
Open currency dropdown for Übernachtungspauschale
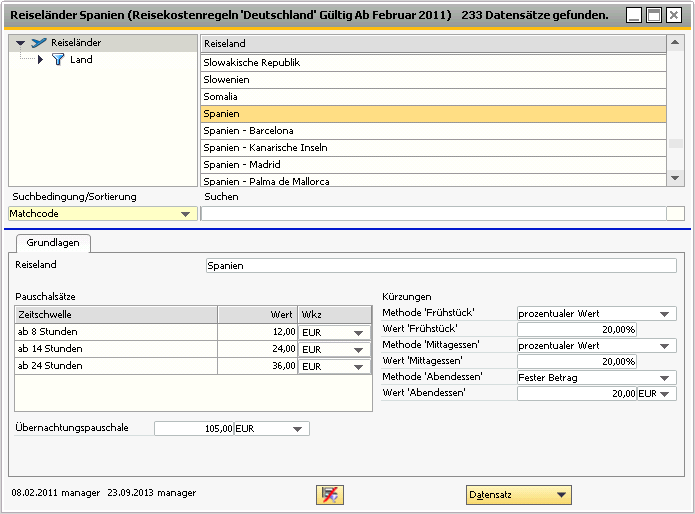[297, 429]
